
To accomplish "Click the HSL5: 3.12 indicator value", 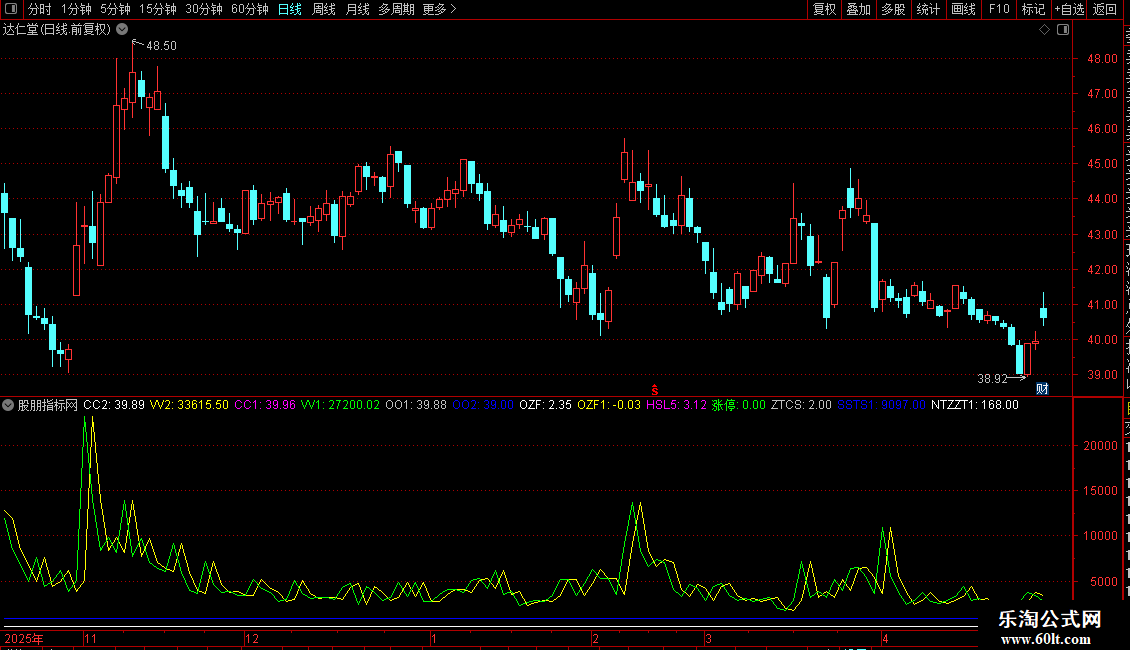I will (676, 405).
